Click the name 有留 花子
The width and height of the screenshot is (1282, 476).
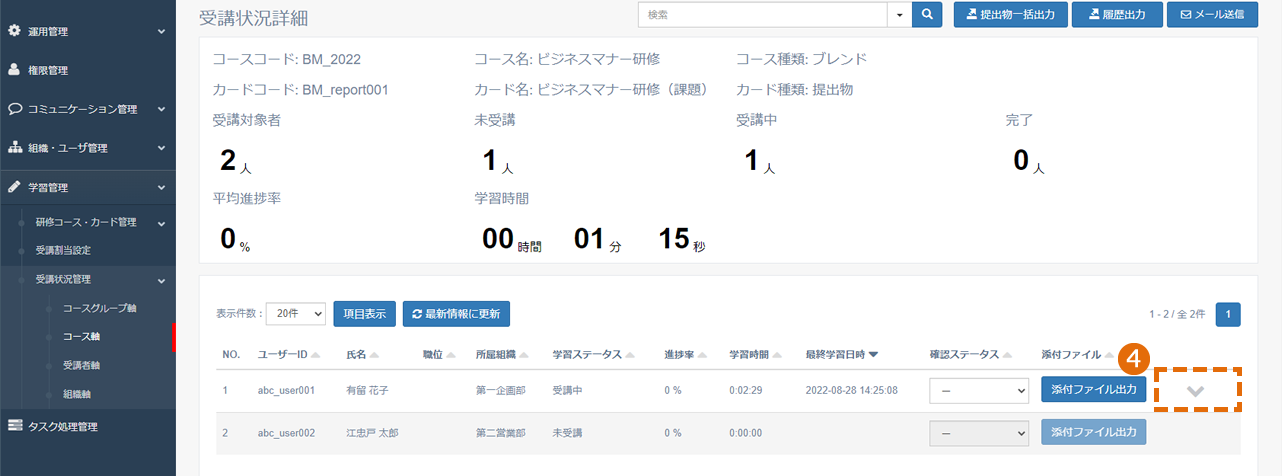pos(369,390)
